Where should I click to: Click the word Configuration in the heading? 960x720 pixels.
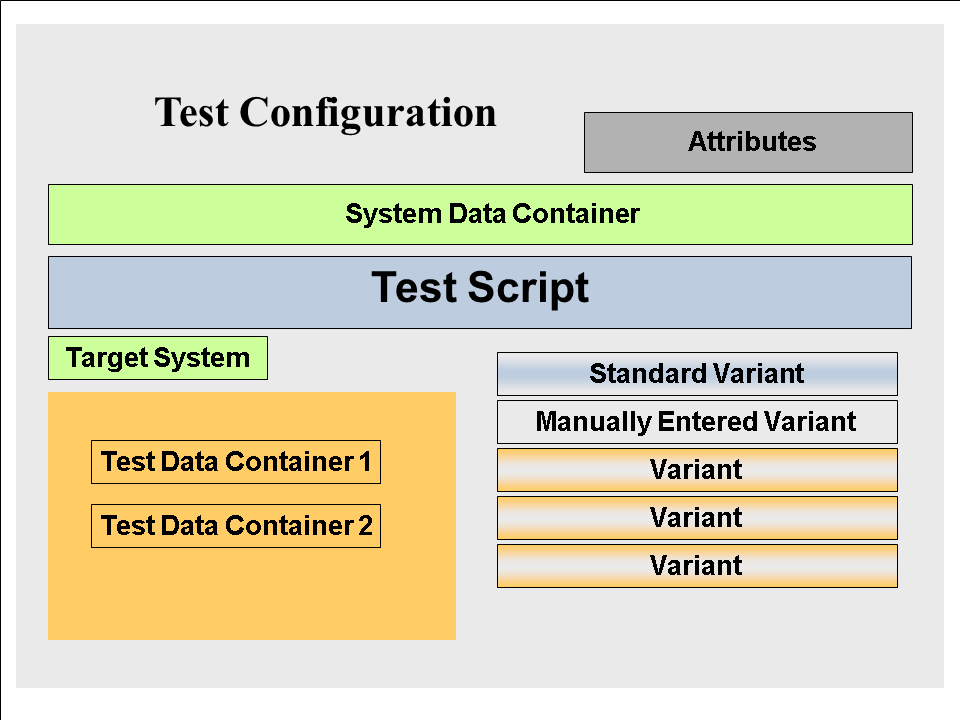click(368, 113)
